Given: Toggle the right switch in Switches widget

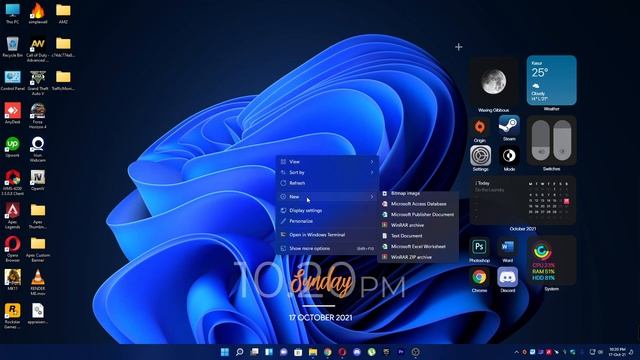Looking at the screenshot, I should coord(562,141).
